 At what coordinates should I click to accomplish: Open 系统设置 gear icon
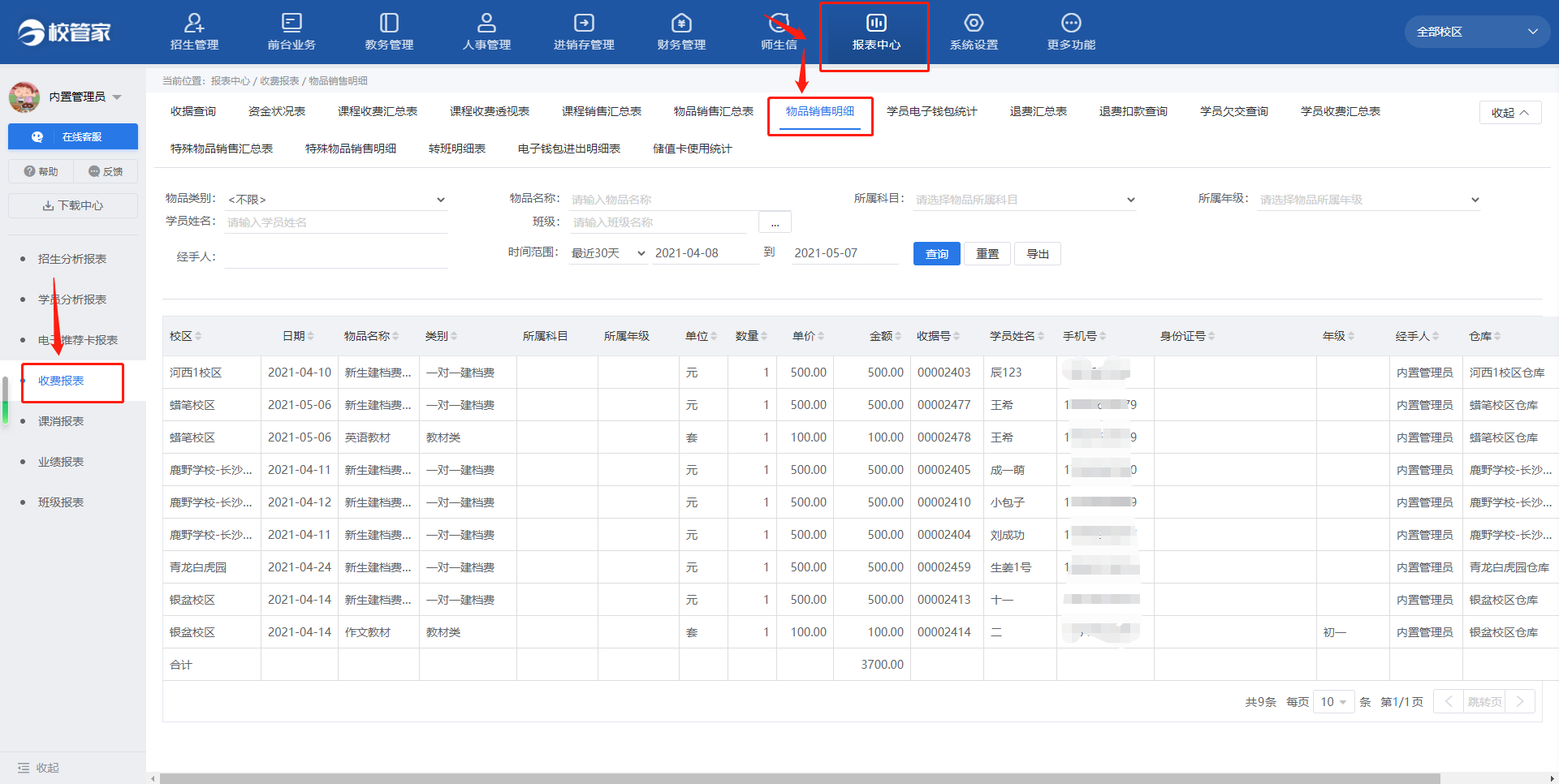(x=974, y=23)
